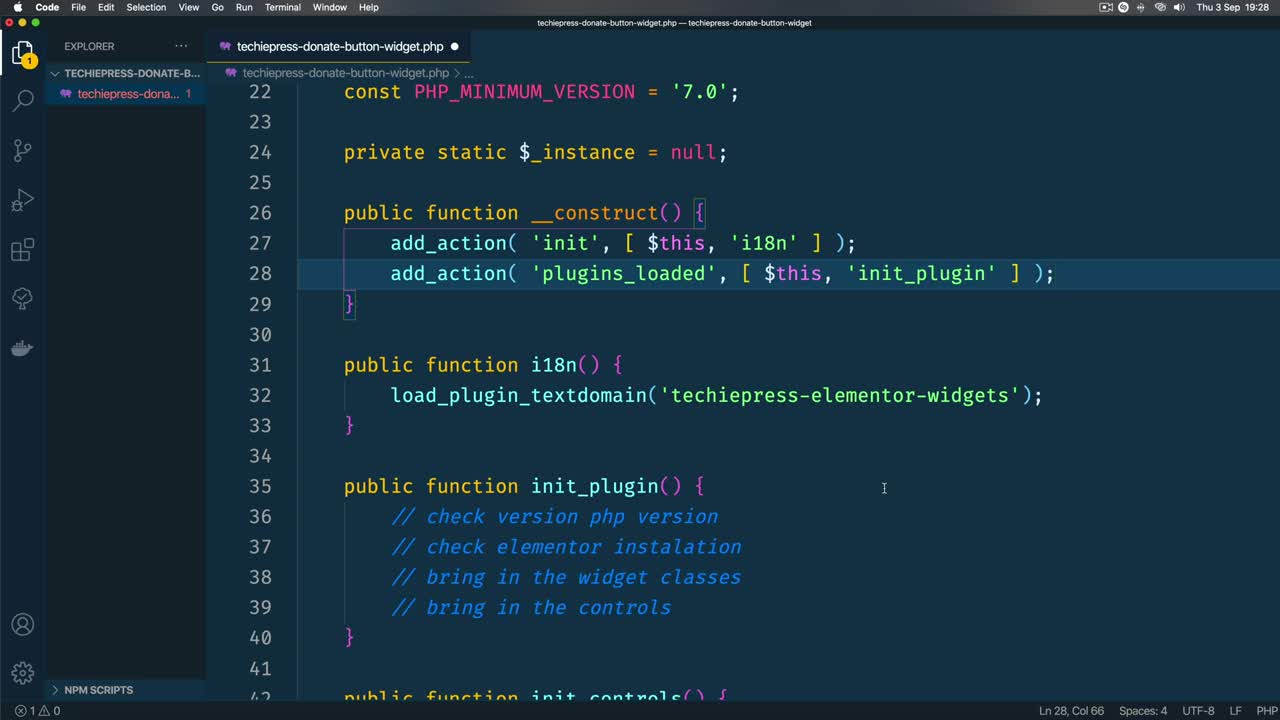Click the i18n function name on line 31
The height and width of the screenshot is (720, 1280).
(x=554, y=365)
